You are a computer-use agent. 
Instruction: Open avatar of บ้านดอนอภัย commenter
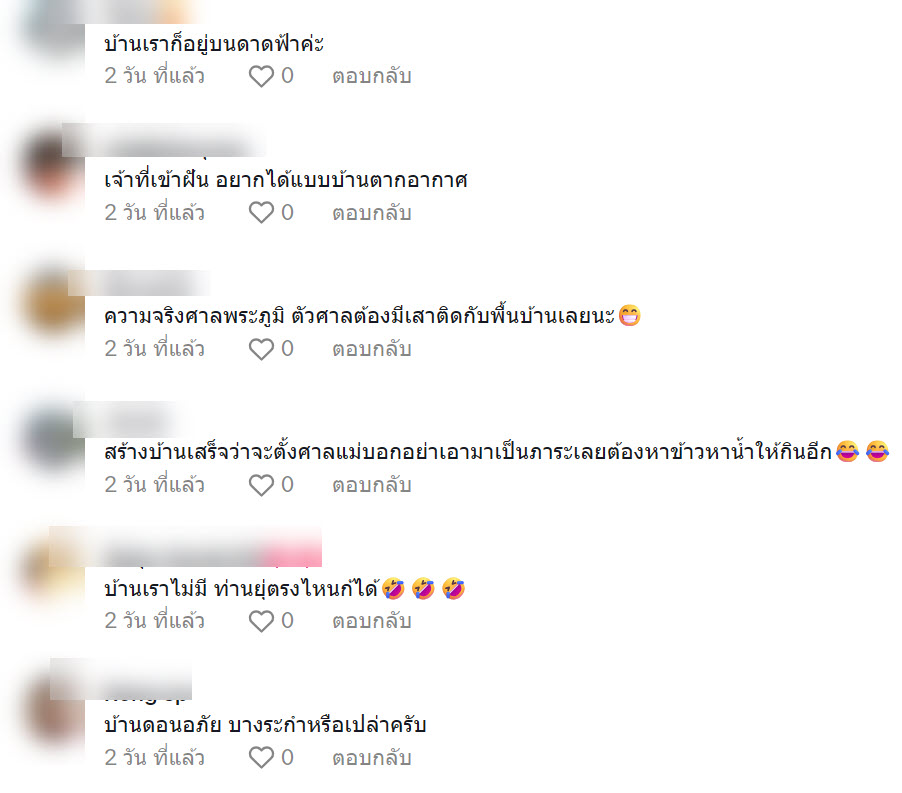(x=53, y=711)
